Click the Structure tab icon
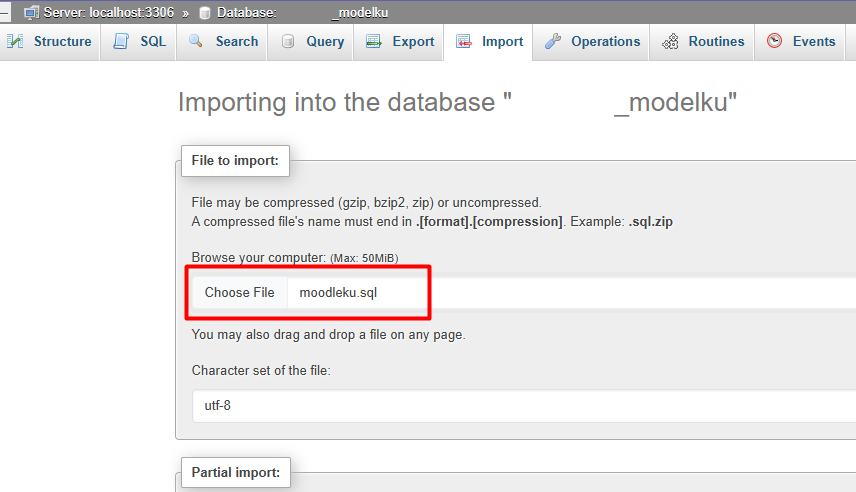The image size is (856, 492). click(15, 41)
